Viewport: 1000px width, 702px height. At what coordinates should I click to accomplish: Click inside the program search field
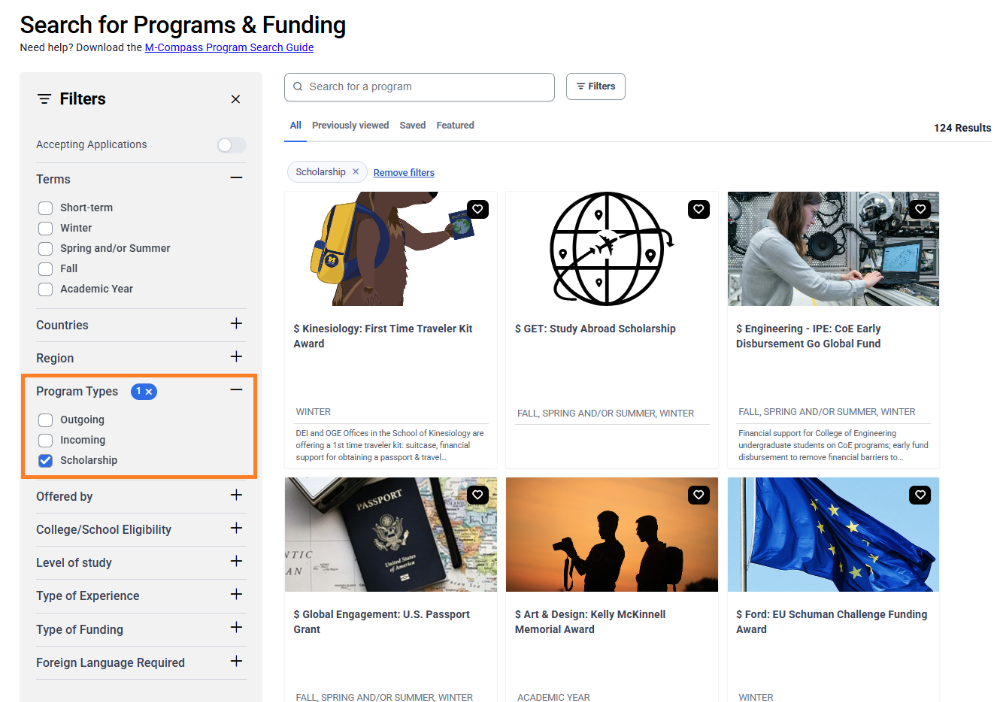(x=419, y=87)
